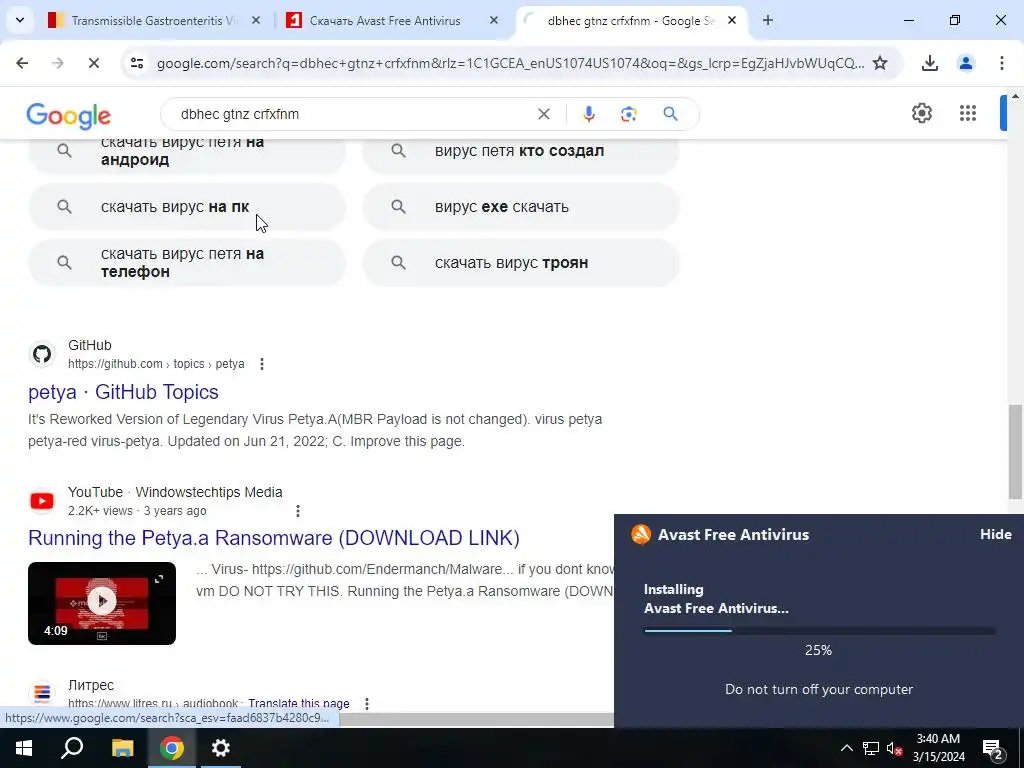Click the Google logo
The width and height of the screenshot is (1024, 768).
[69, 116]
